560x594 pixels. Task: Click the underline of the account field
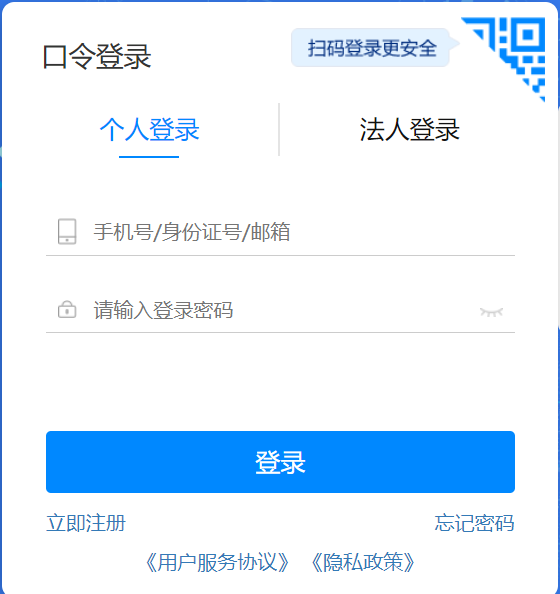(x=280, y=255)
